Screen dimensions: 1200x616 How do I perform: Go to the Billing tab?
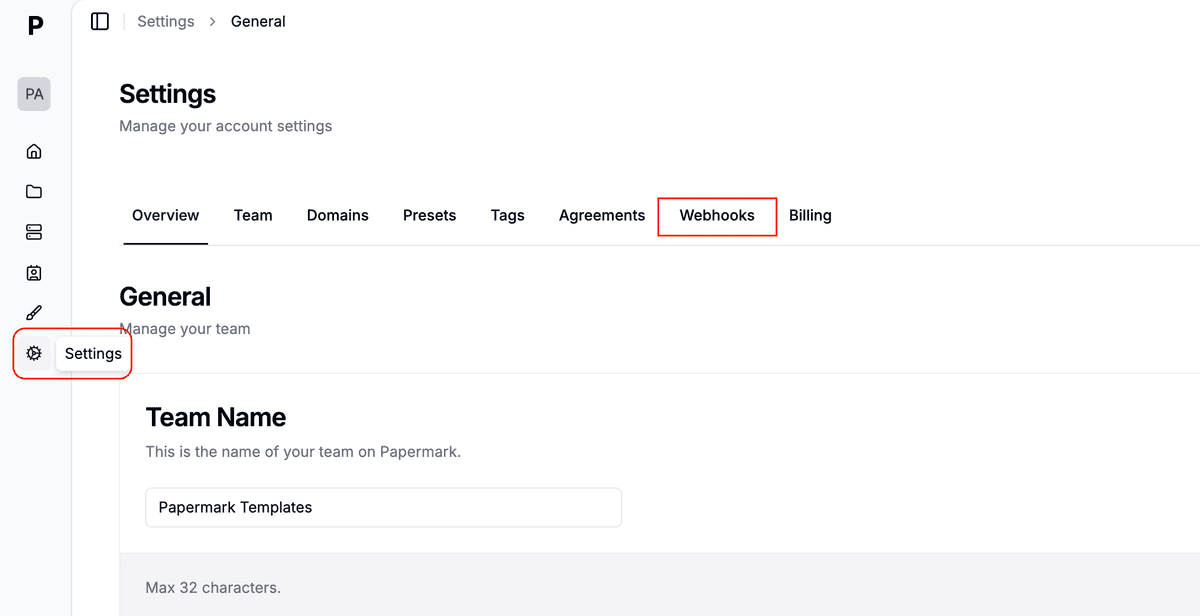[x=810, y=215]
